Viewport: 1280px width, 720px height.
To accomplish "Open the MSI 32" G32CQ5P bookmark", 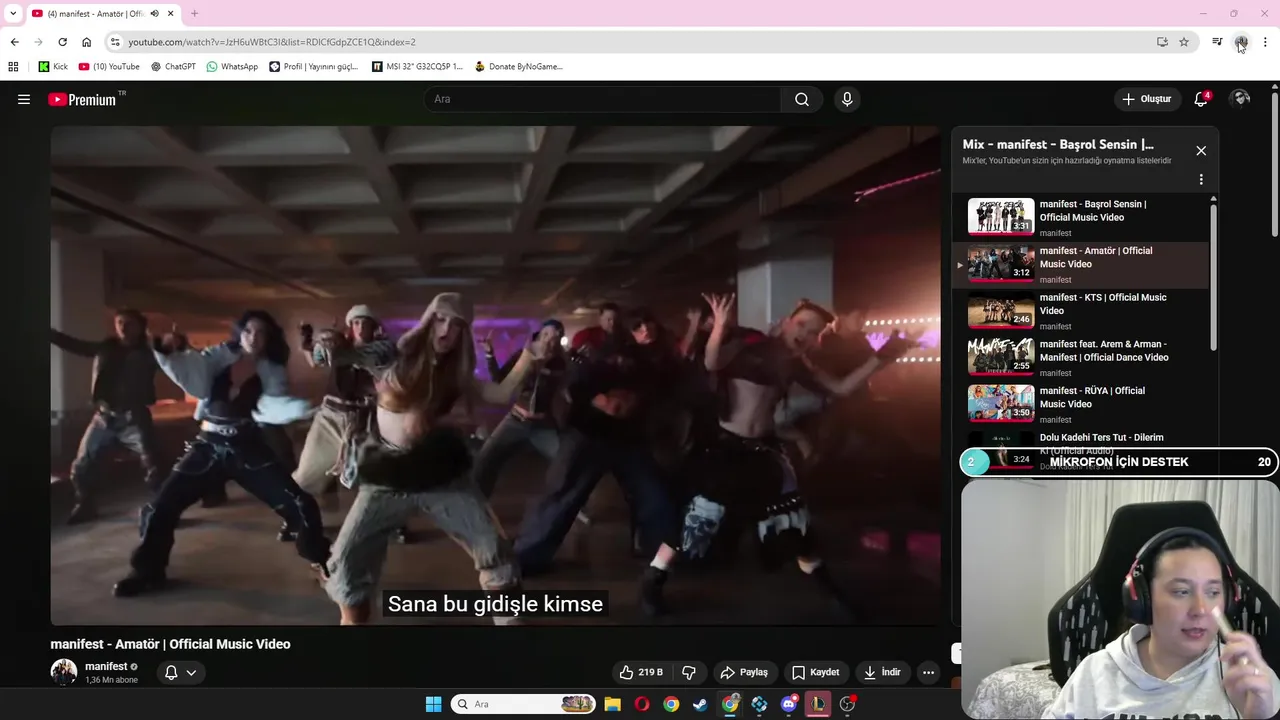I will pos(417,67).
